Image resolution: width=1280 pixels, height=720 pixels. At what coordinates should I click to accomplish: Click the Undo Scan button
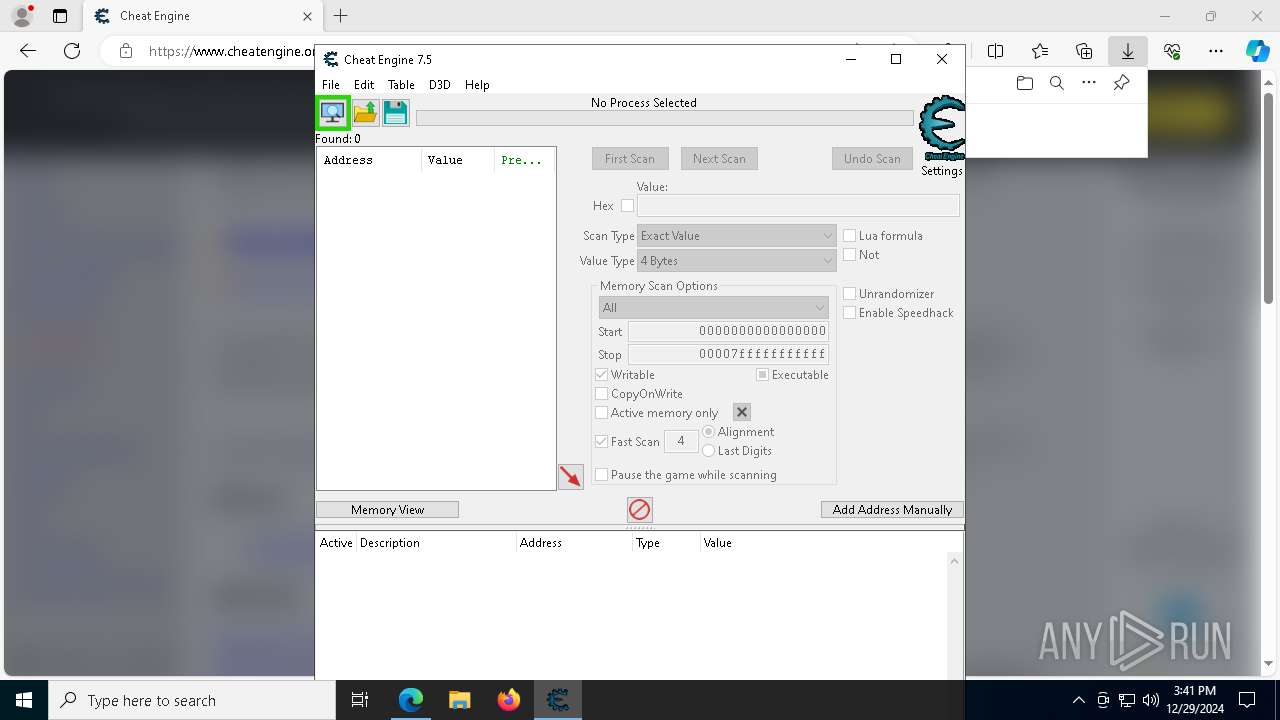(x=872, y=159)
